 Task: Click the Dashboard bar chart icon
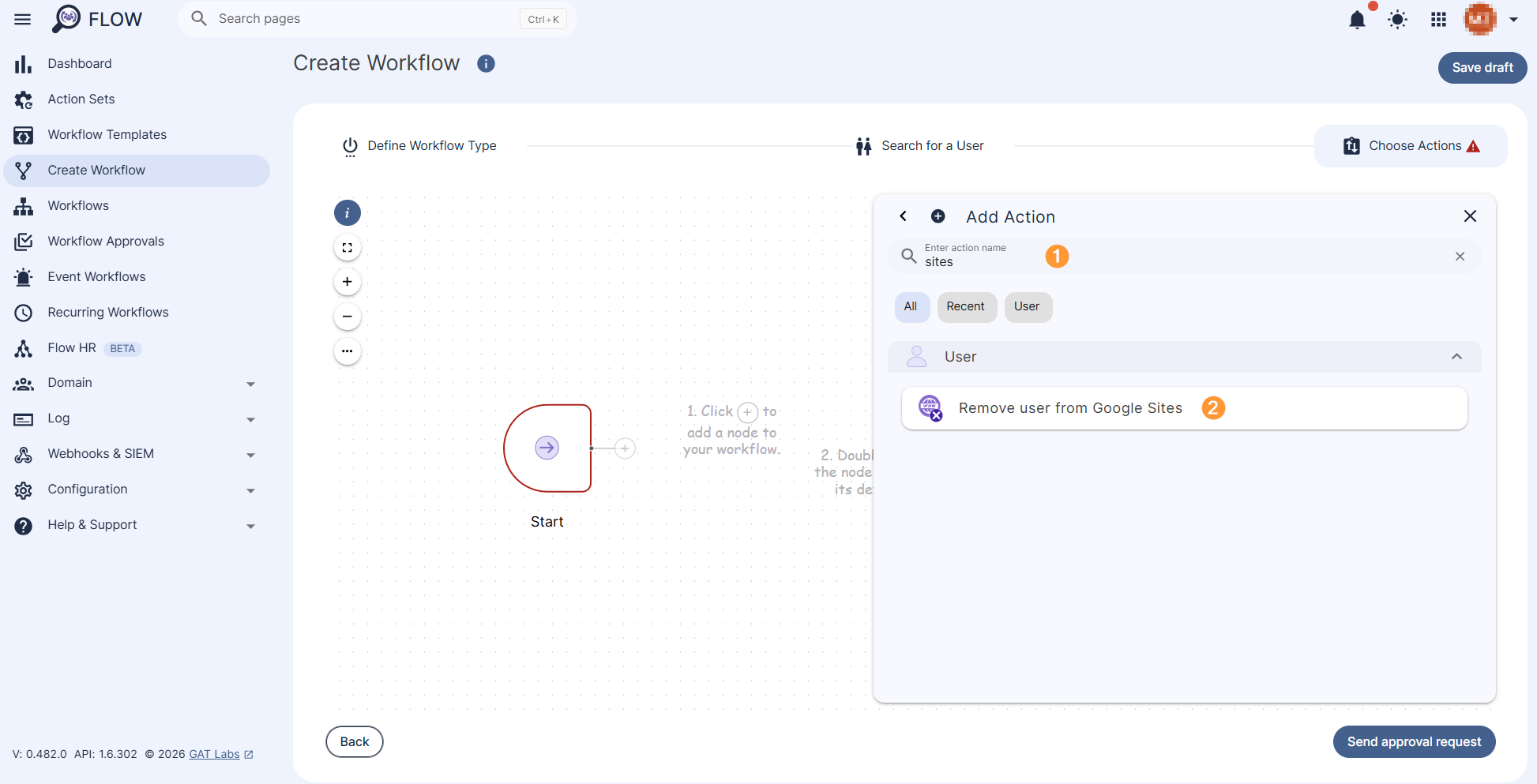pyautogui.click(x=24, y=64)
